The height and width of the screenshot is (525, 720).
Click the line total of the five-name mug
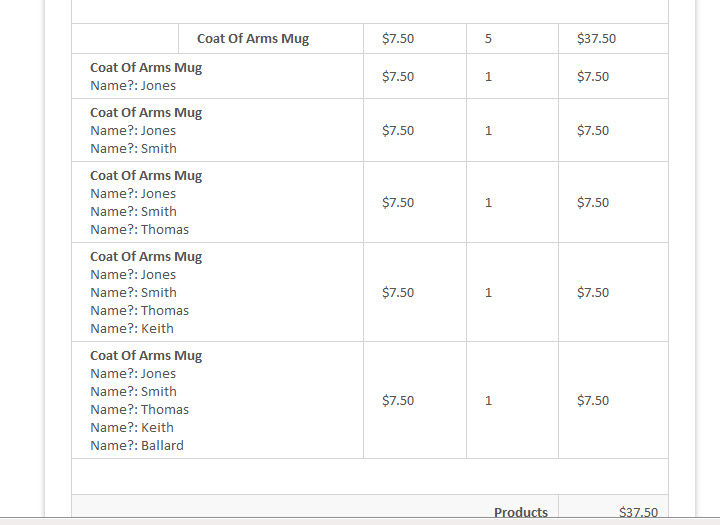(593, 401)
